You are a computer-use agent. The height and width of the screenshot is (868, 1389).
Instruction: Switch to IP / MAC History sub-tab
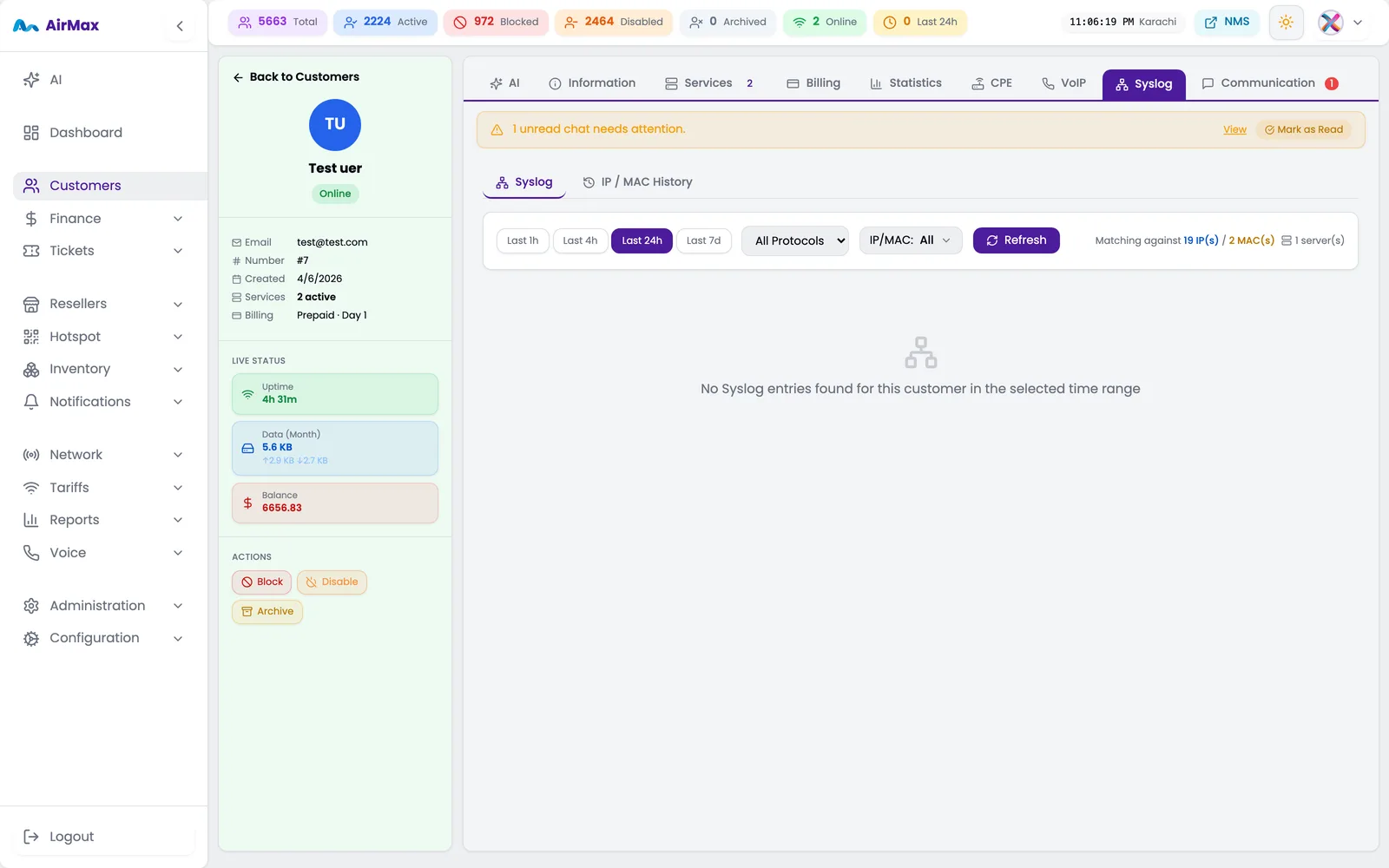coord(637,182)
